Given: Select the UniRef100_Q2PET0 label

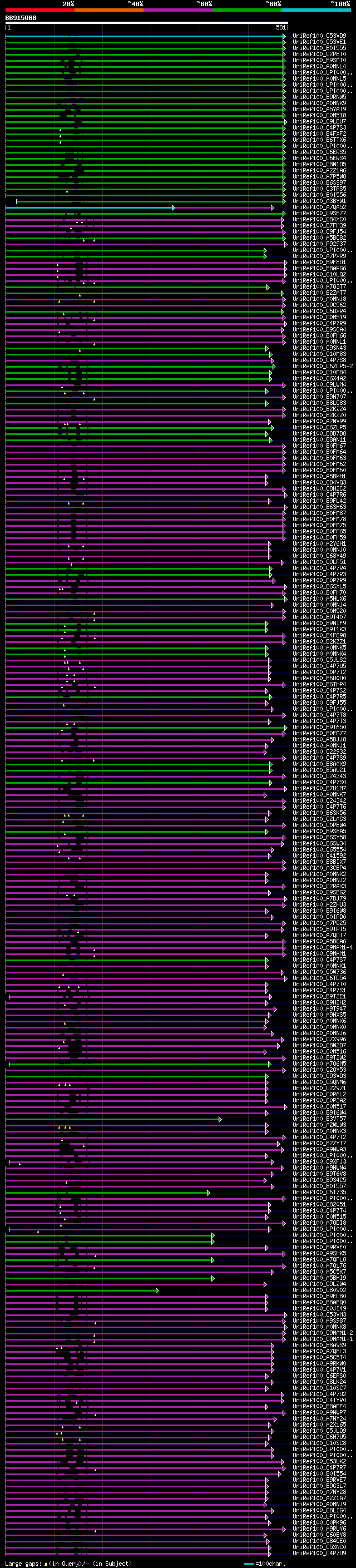Looking at the screenshot, I should tap(319, 54).
